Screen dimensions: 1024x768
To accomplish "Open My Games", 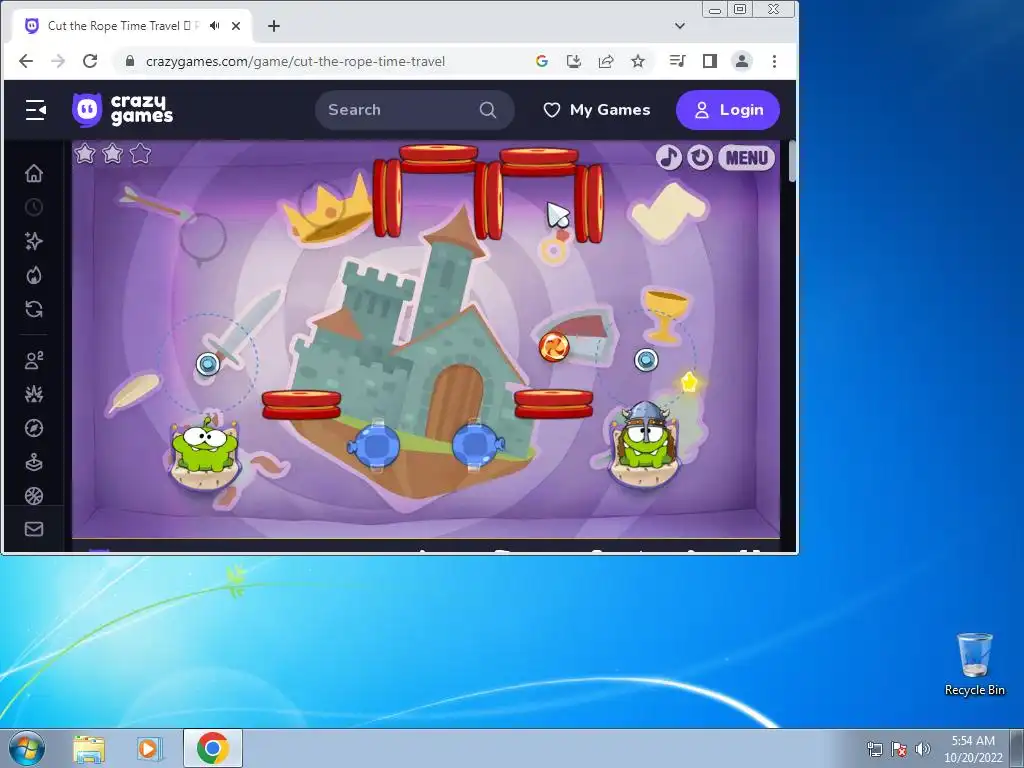I will click(597, 110).
